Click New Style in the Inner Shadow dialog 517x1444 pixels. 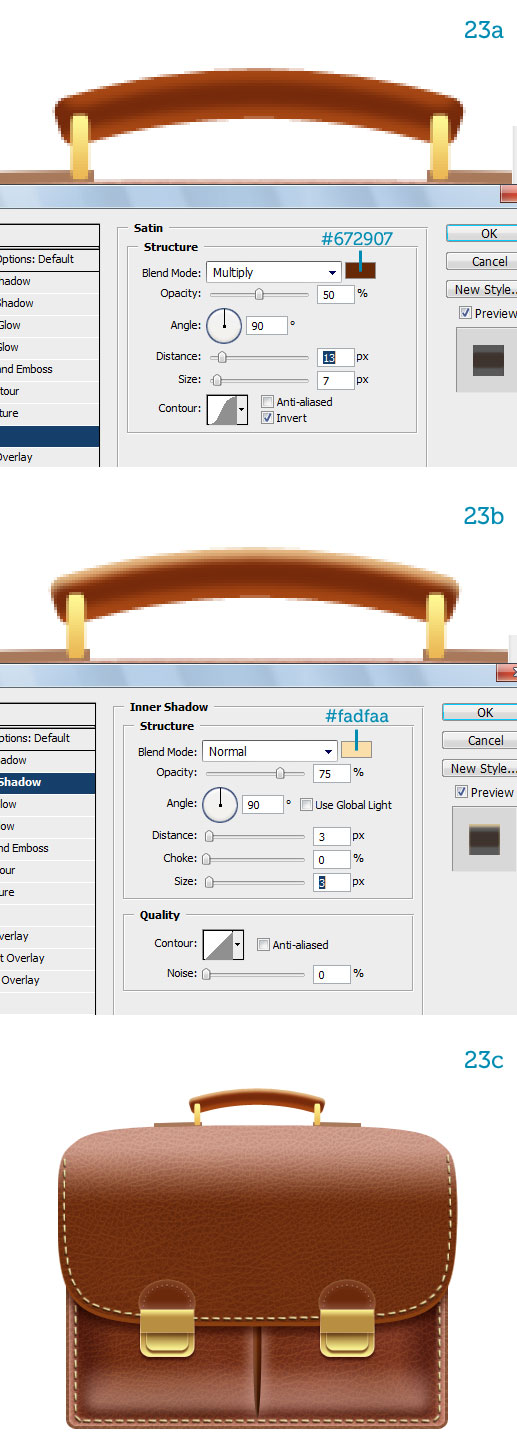pyautogui.click(x=480, y=769)
